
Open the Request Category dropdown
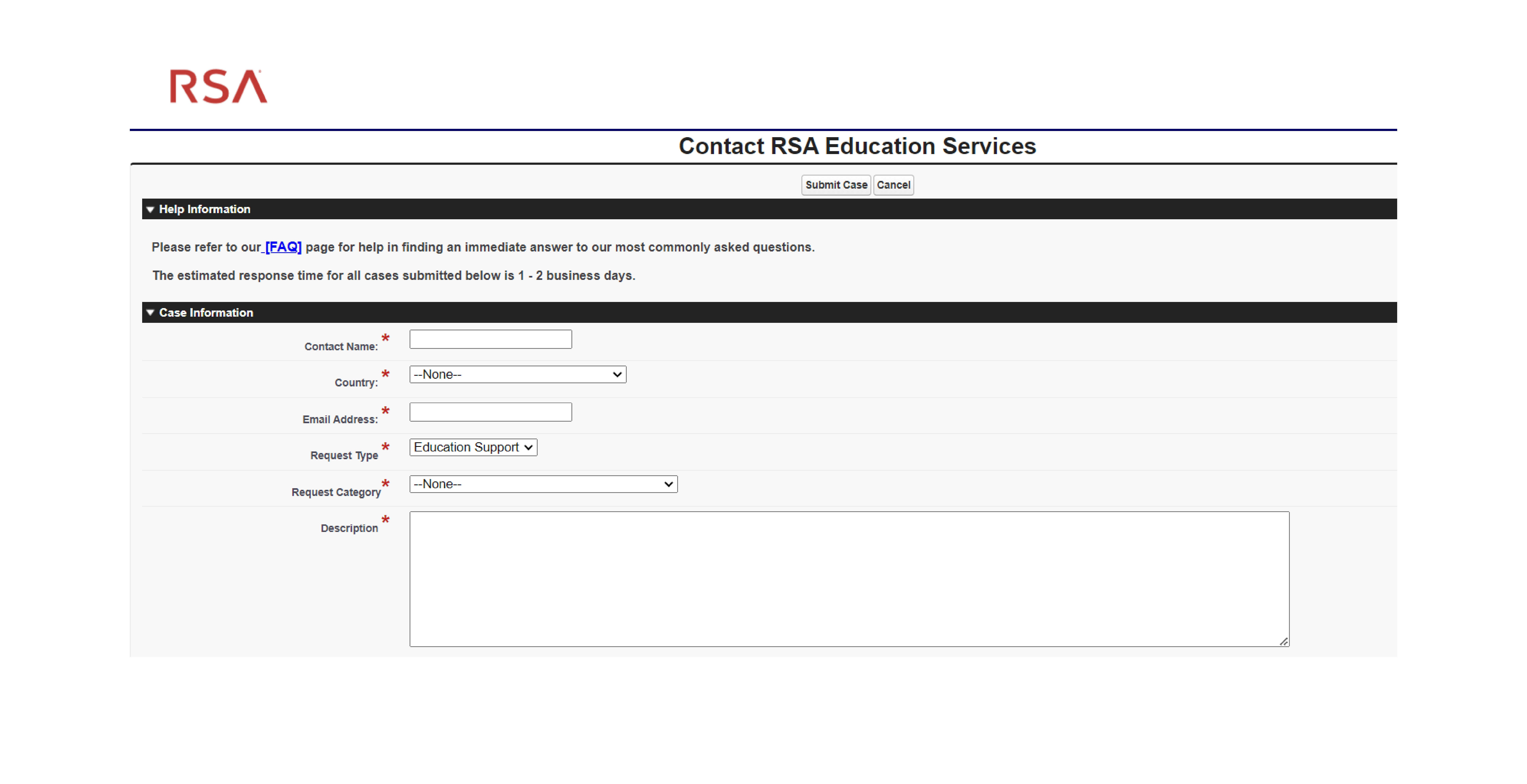(x=542, y=484)
